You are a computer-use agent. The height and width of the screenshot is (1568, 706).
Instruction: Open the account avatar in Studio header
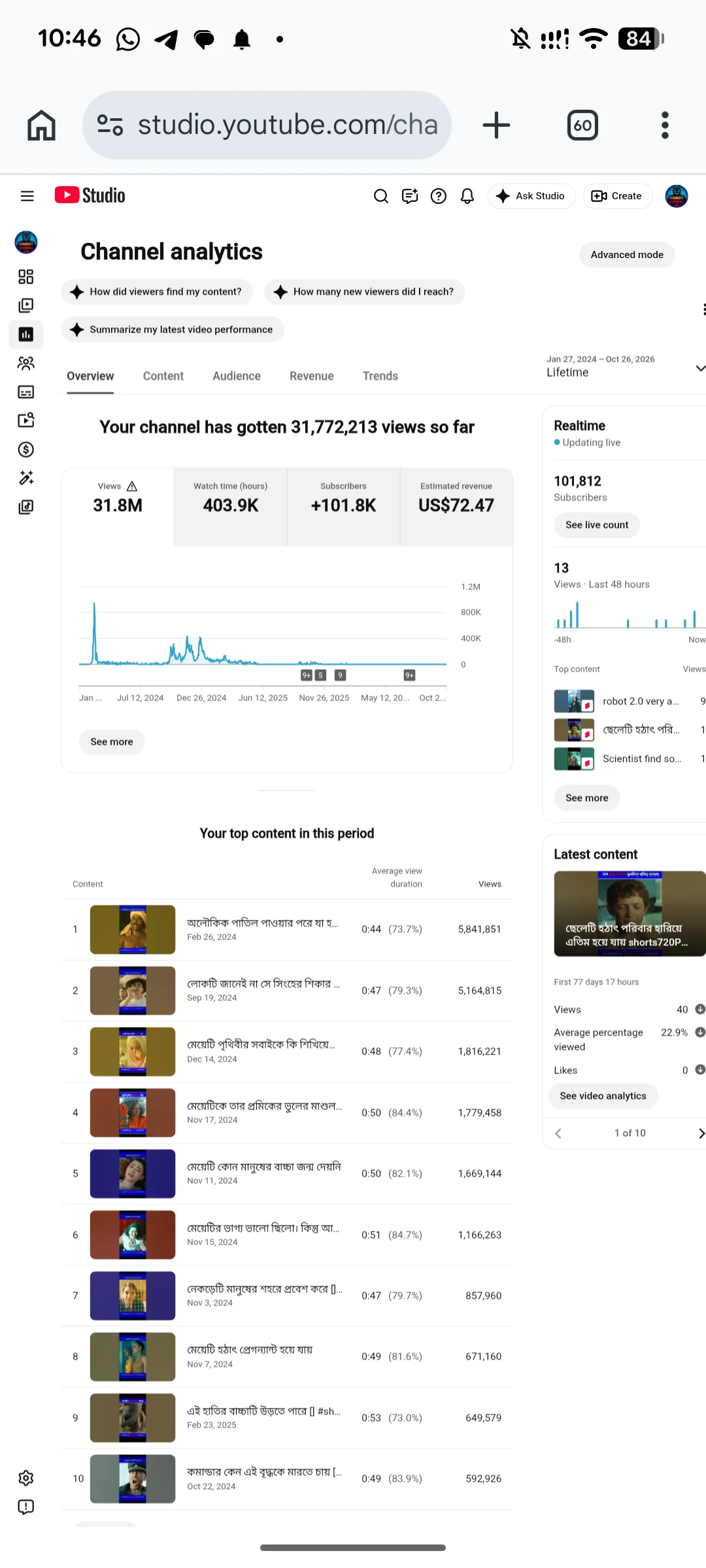[x=677, y=196]
